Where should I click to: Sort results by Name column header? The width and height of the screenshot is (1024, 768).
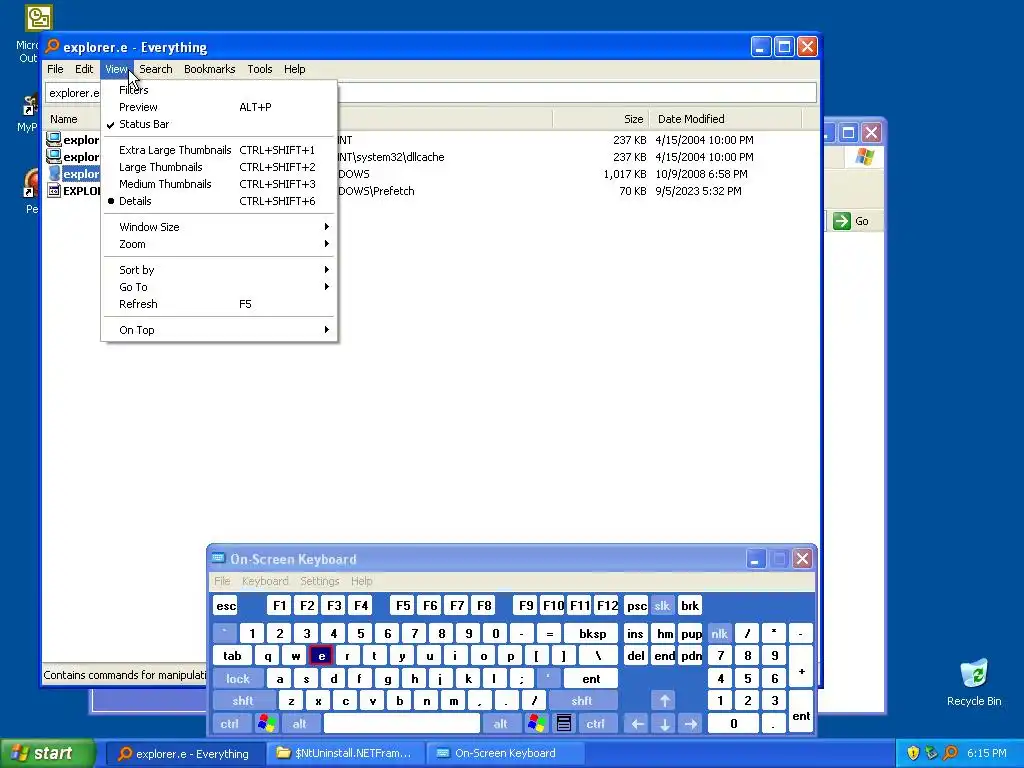pos(64,119)
